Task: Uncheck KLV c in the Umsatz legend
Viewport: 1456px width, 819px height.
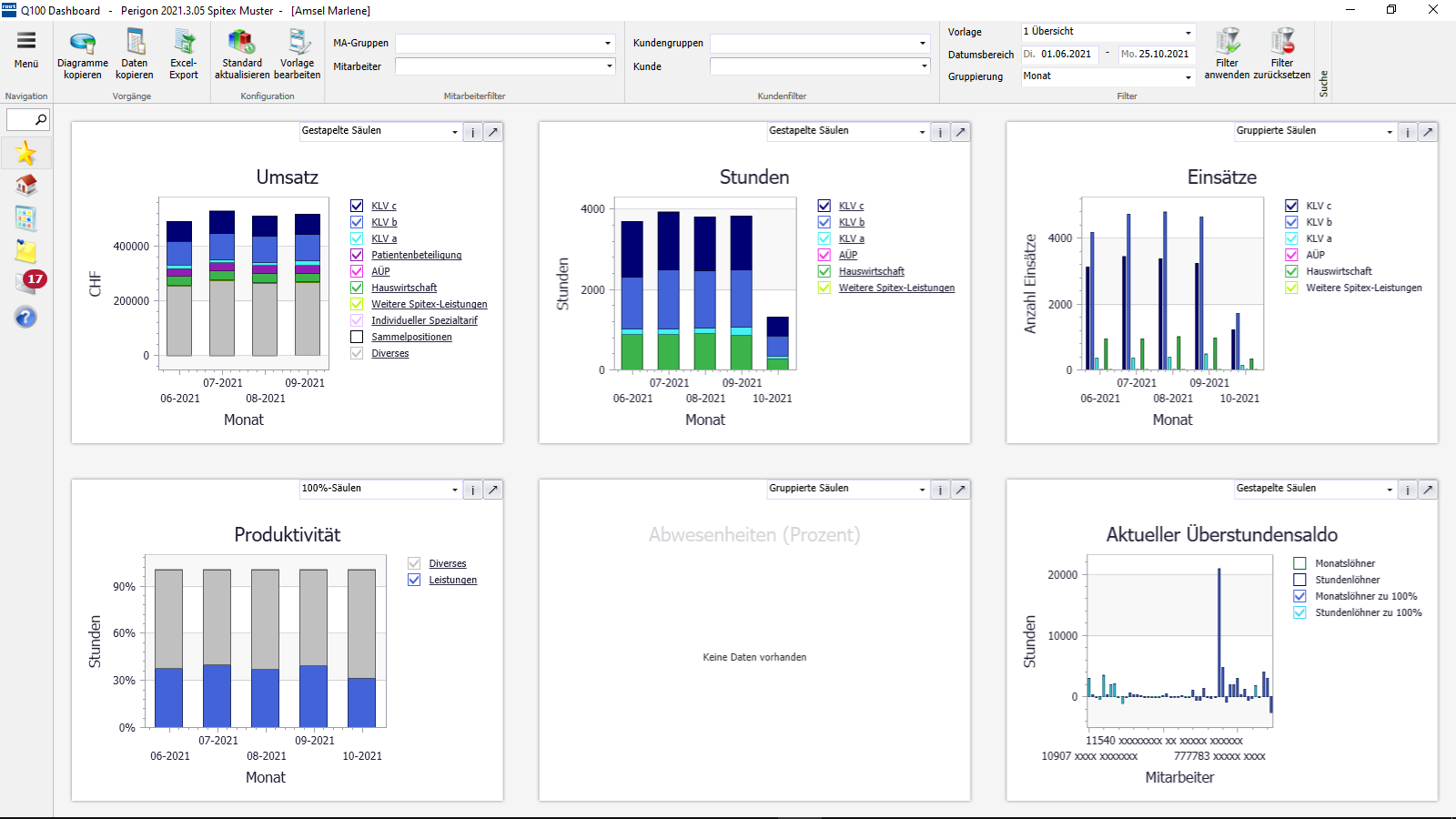Action: pos(356,206)
